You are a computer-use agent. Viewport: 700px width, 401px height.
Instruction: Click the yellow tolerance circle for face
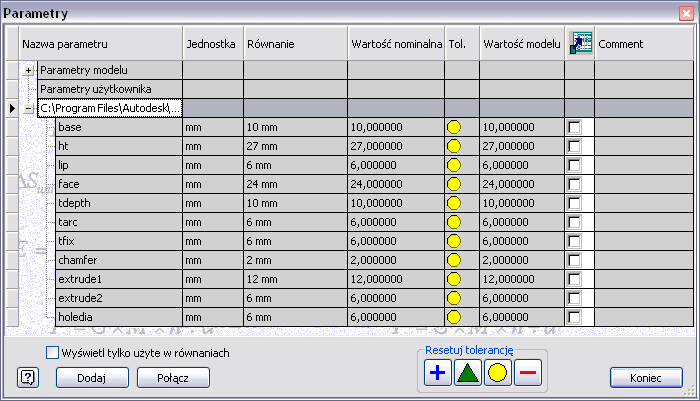click(454, 184)
